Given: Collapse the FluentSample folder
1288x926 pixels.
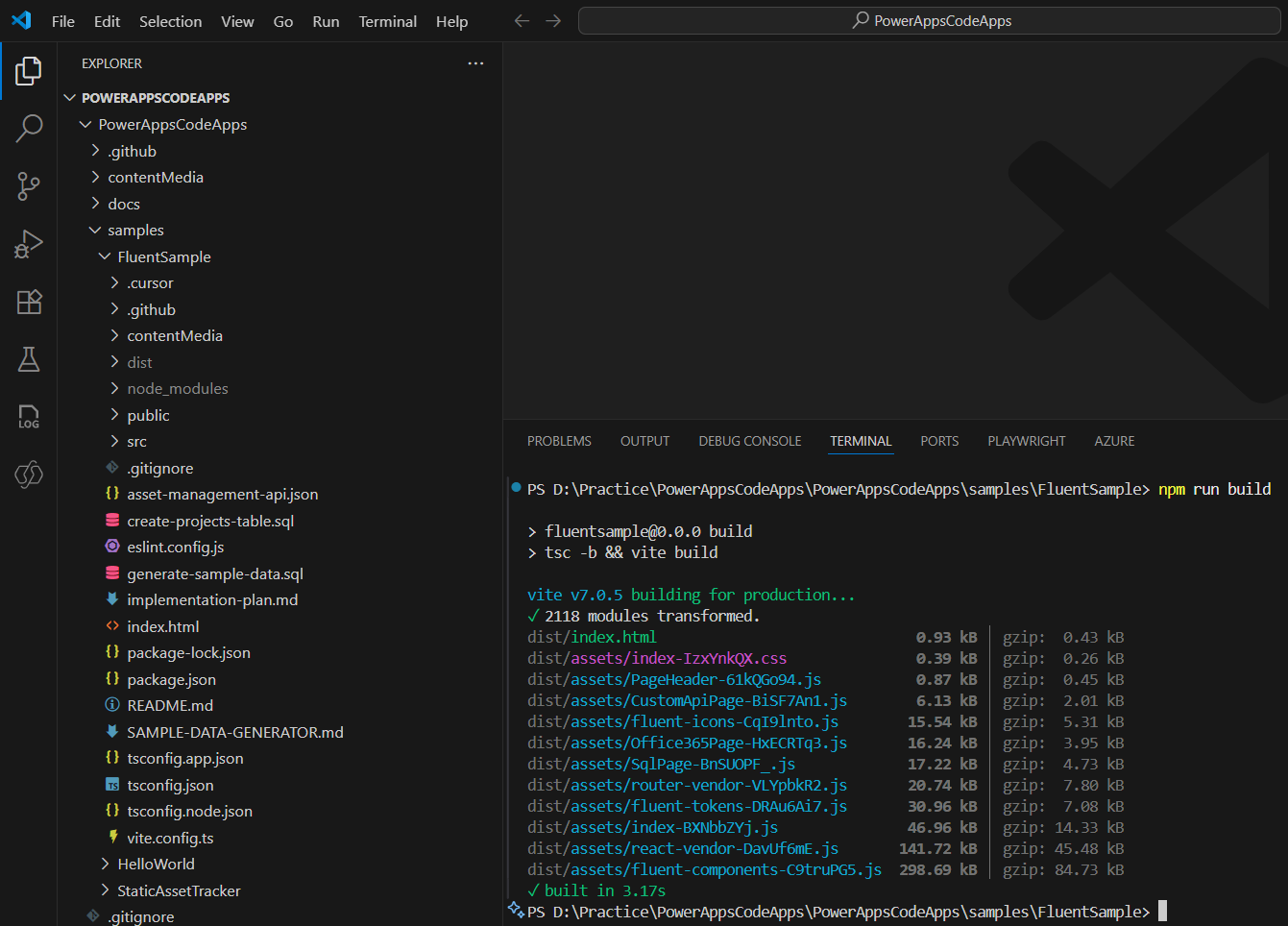Looking at the screenshot, I should [x=163, y=257].
